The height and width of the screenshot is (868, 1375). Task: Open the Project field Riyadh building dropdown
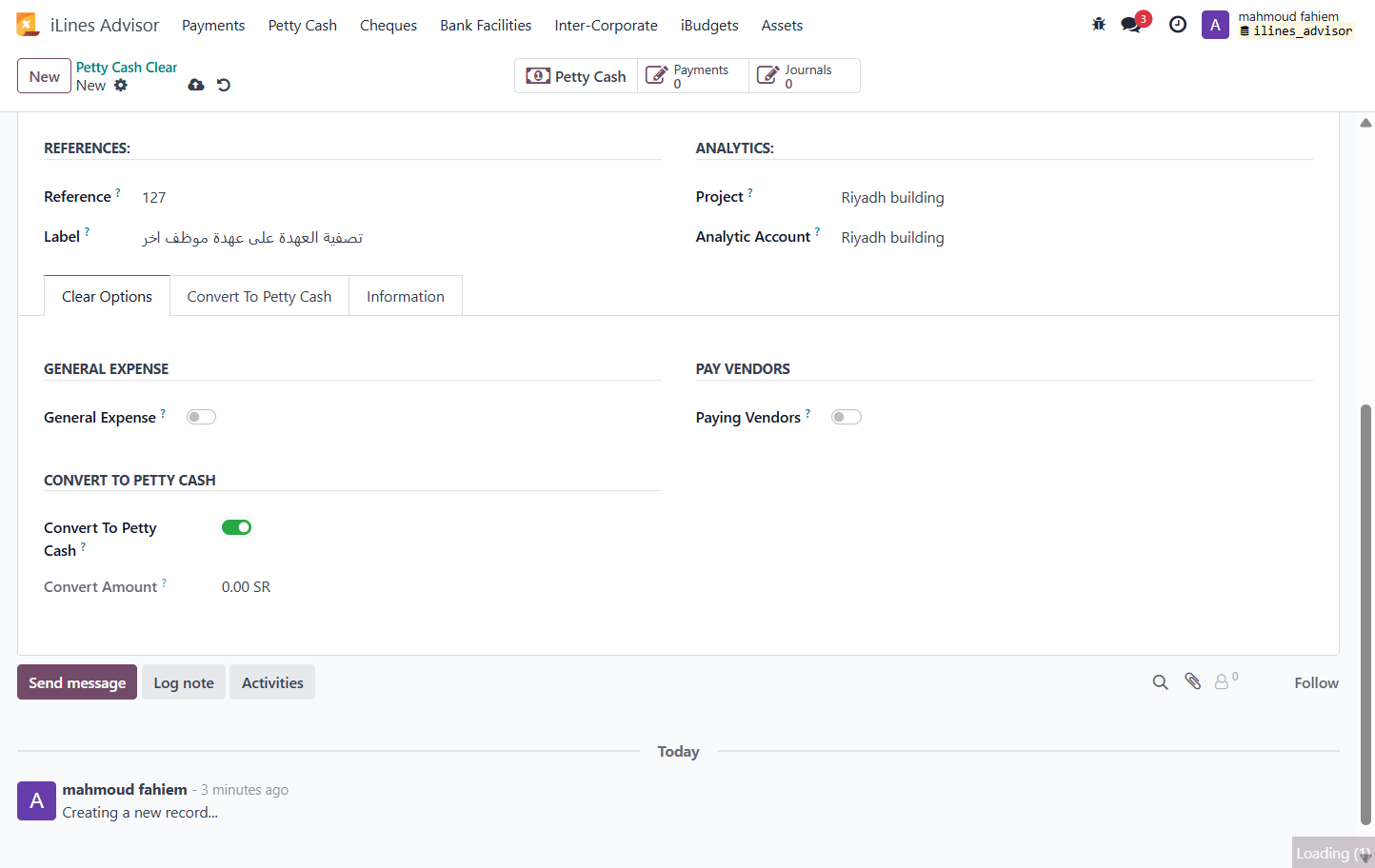pyautogui.click(x=1076, y=197)
